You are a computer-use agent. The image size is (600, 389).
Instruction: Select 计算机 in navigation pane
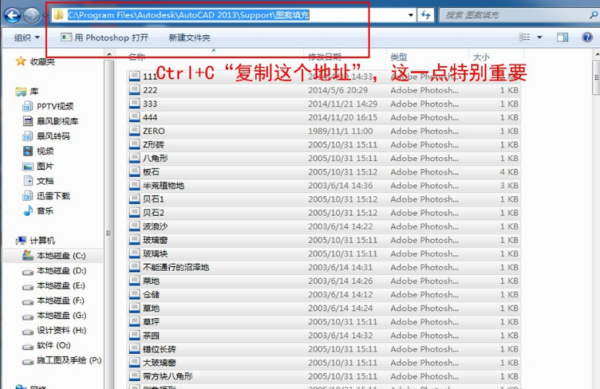click(x=35, y=241)
